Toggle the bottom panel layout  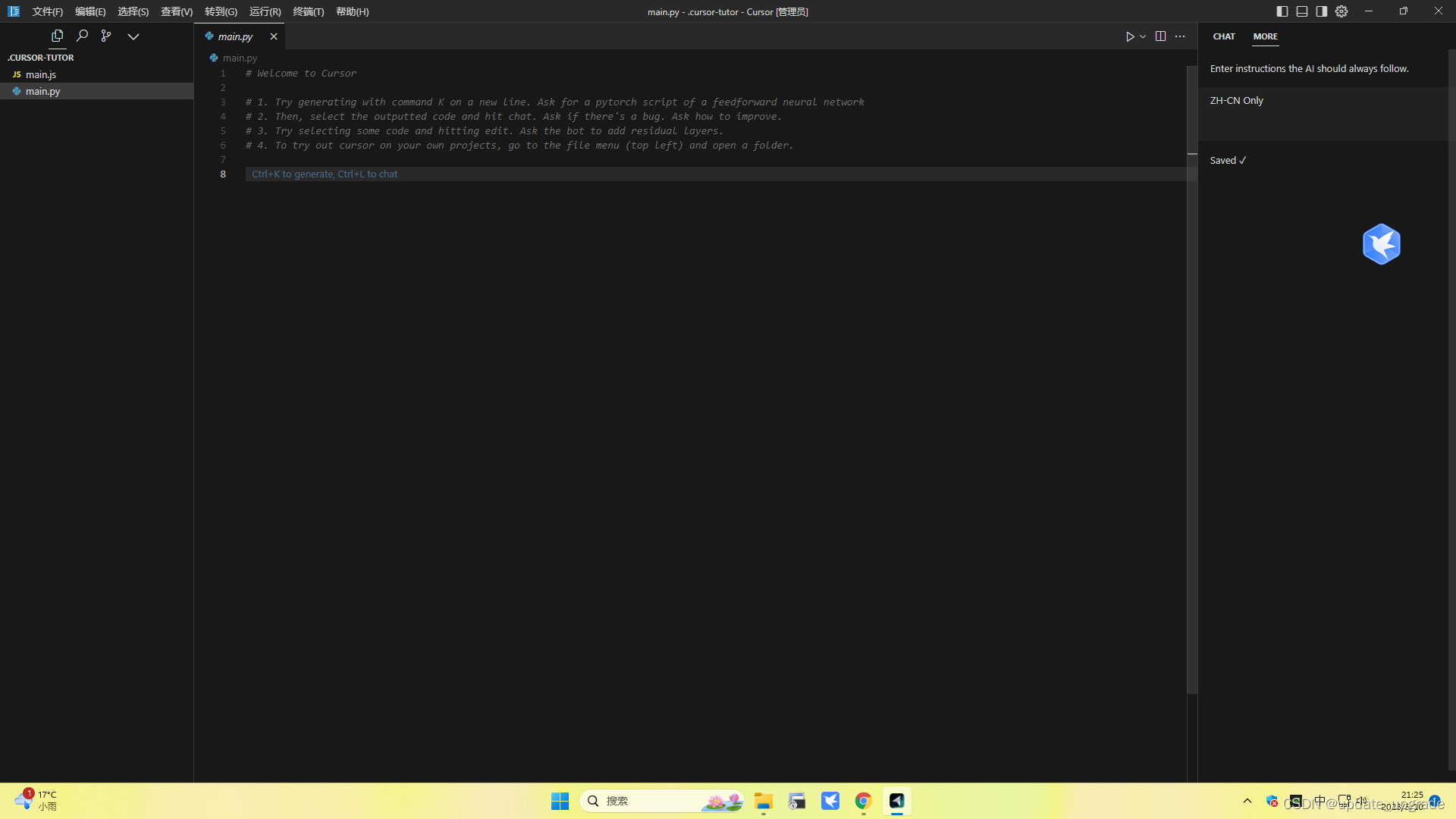pyautogui.click(x=1301, y=11)
